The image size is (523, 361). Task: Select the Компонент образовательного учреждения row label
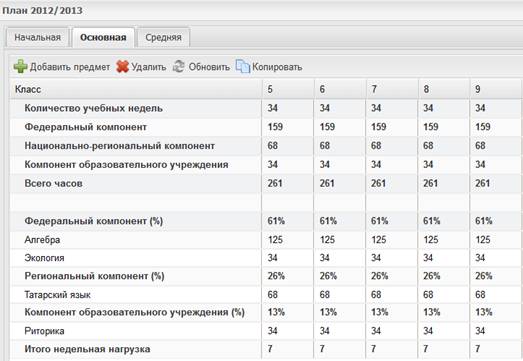point(126,165)
